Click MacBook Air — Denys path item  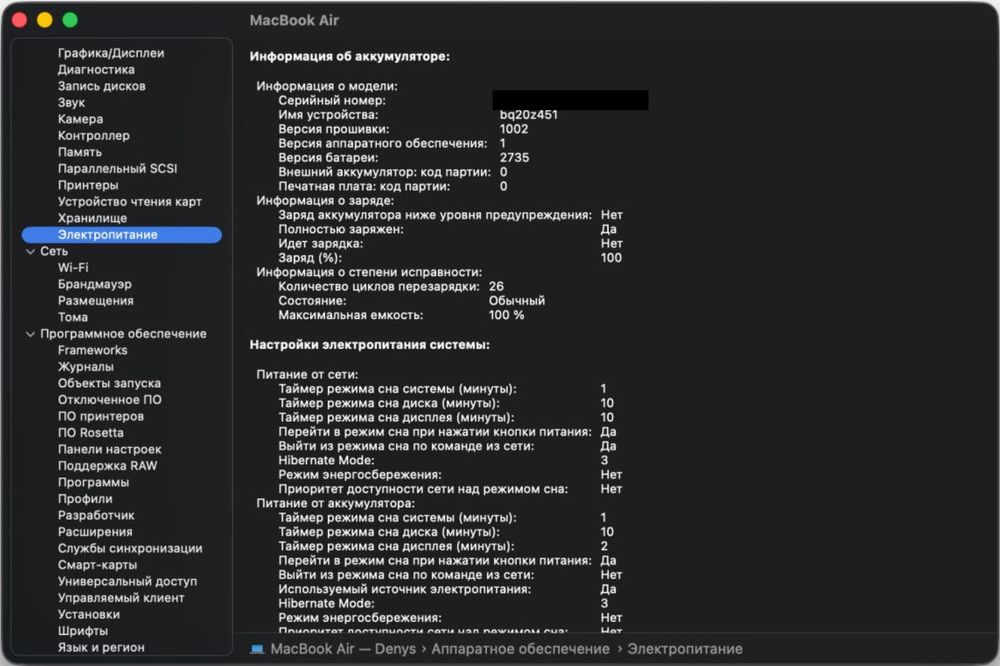(343, 649)
